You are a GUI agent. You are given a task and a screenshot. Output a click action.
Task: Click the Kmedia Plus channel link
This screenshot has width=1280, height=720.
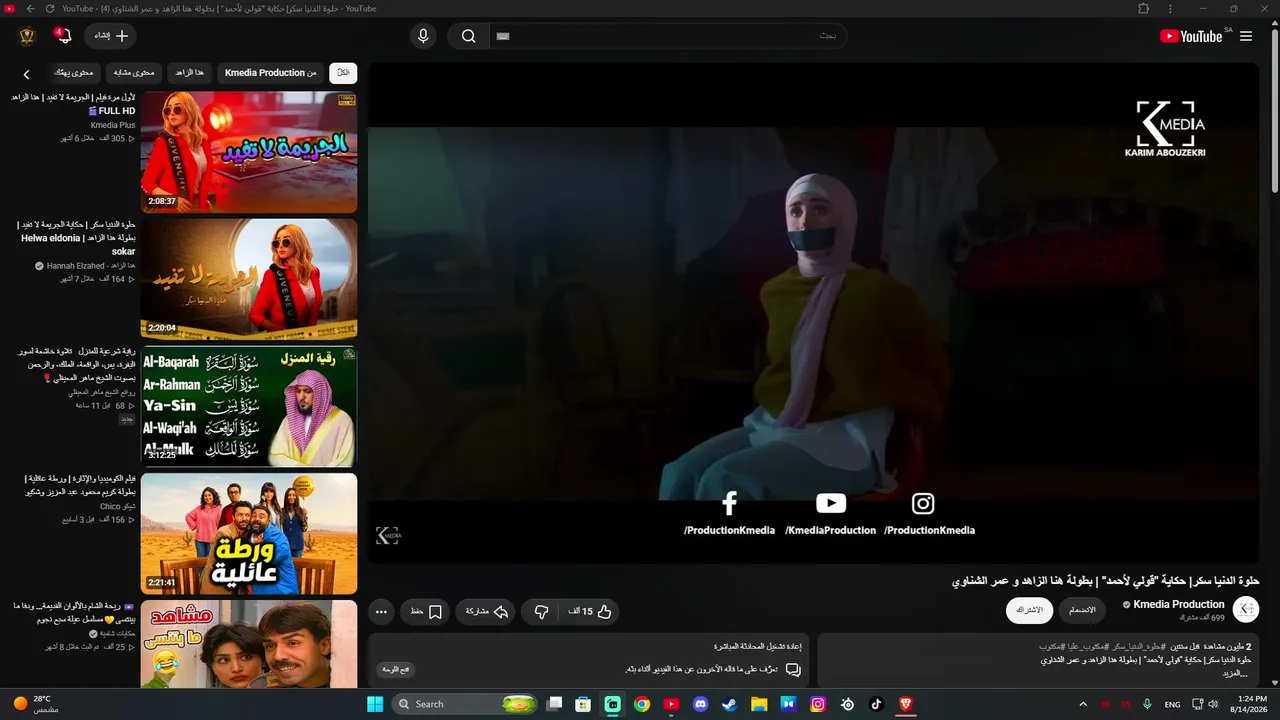pyautogui.click(x=113, y=125)
